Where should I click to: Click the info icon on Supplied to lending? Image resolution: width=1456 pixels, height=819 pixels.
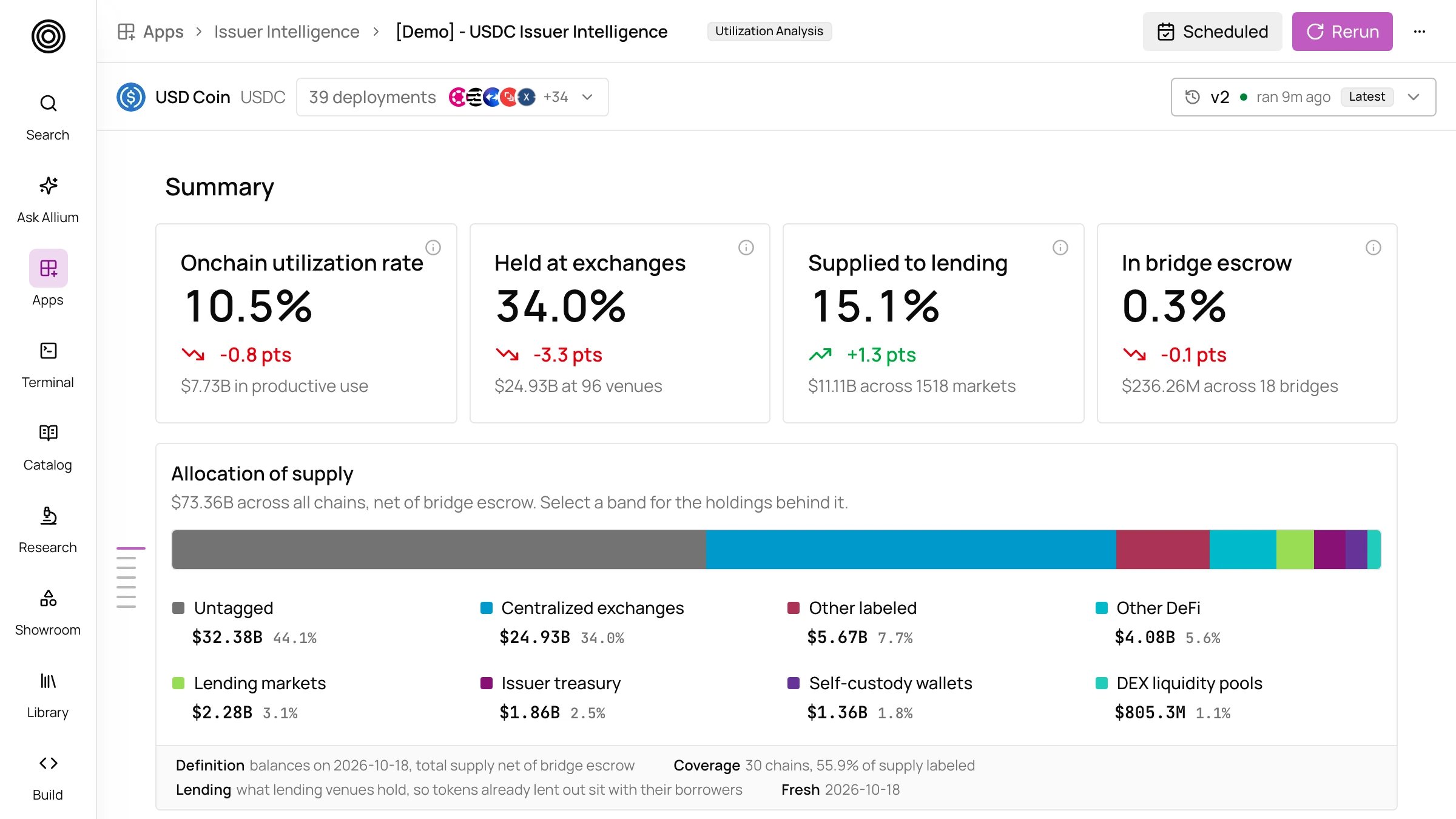1060,248
